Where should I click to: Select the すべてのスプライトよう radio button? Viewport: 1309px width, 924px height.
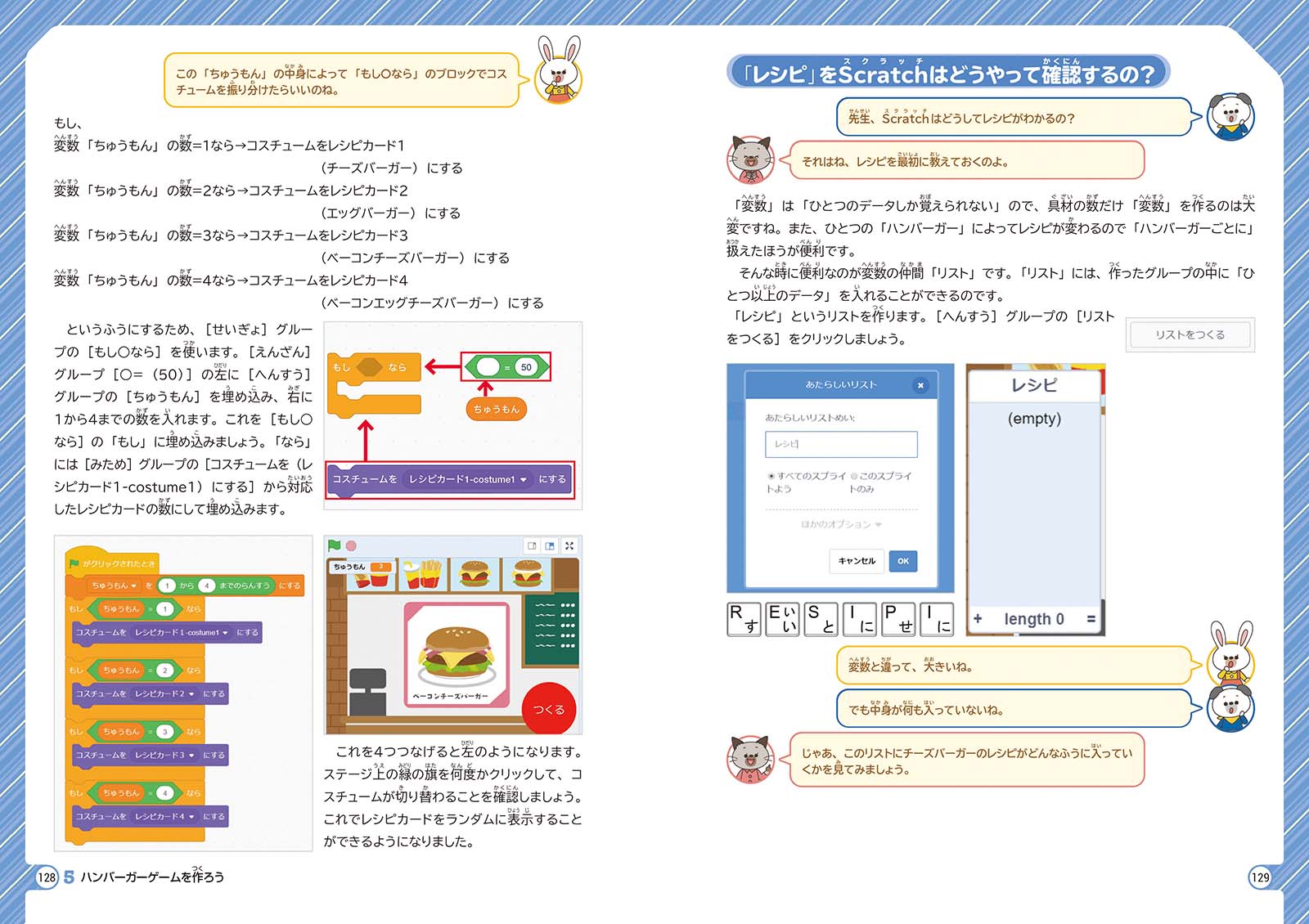point(771,476)
